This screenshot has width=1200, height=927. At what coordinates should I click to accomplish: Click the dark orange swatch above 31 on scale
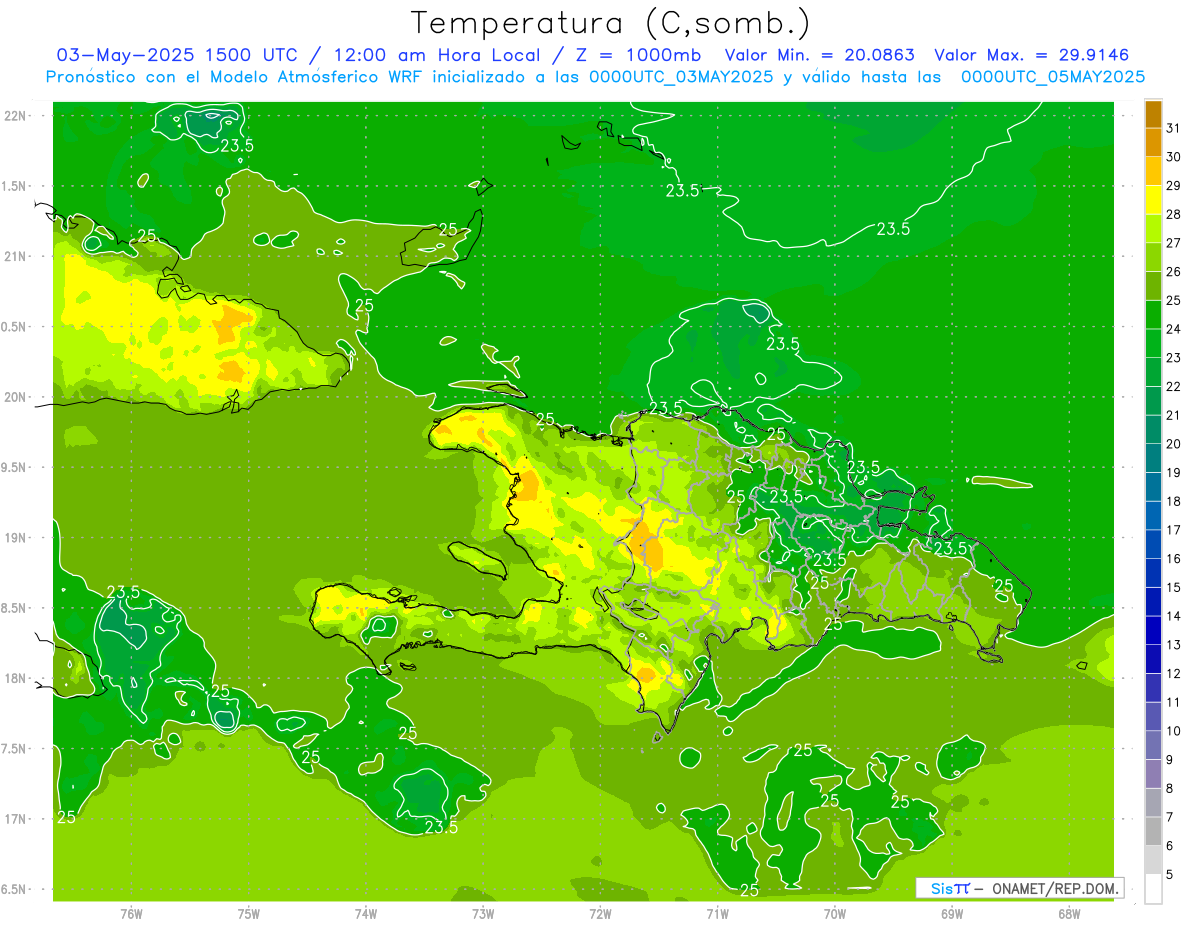[1153, 114]
